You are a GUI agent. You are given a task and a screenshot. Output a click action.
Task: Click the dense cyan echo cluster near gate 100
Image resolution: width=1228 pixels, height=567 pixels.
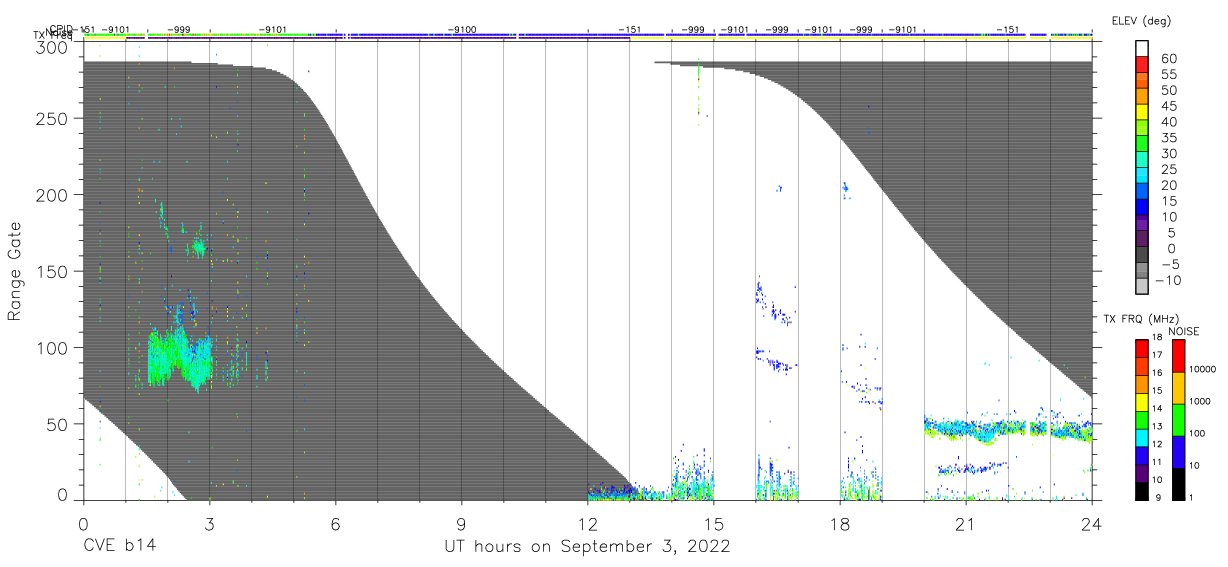(180, 358)
